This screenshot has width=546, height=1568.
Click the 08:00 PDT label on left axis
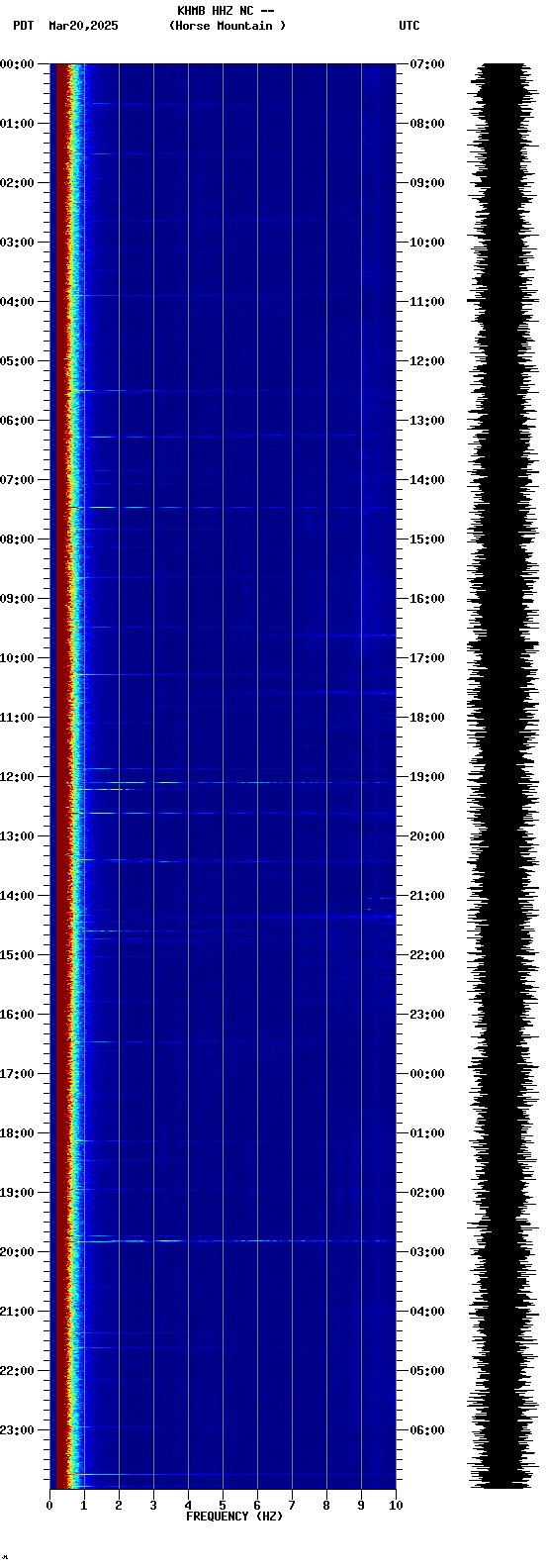[x=18, y=539]
